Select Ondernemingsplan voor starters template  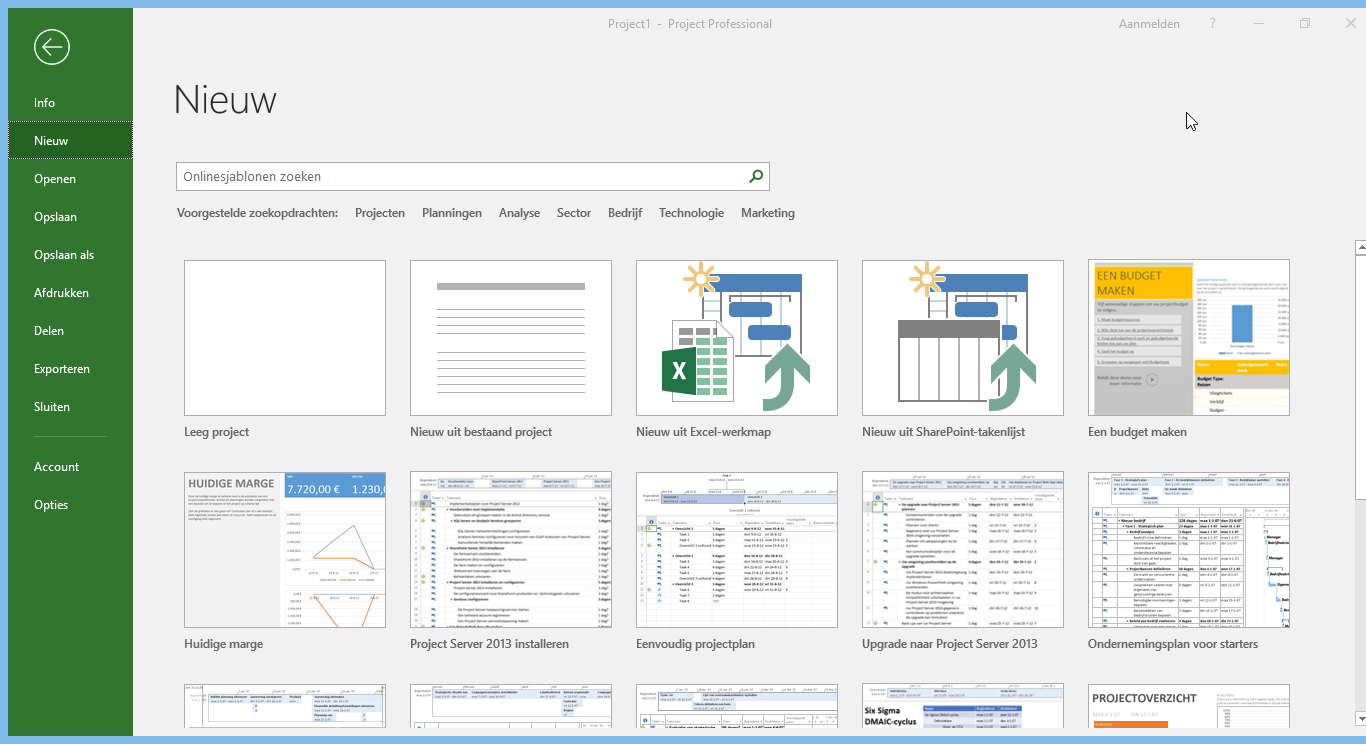(1189, 550)
